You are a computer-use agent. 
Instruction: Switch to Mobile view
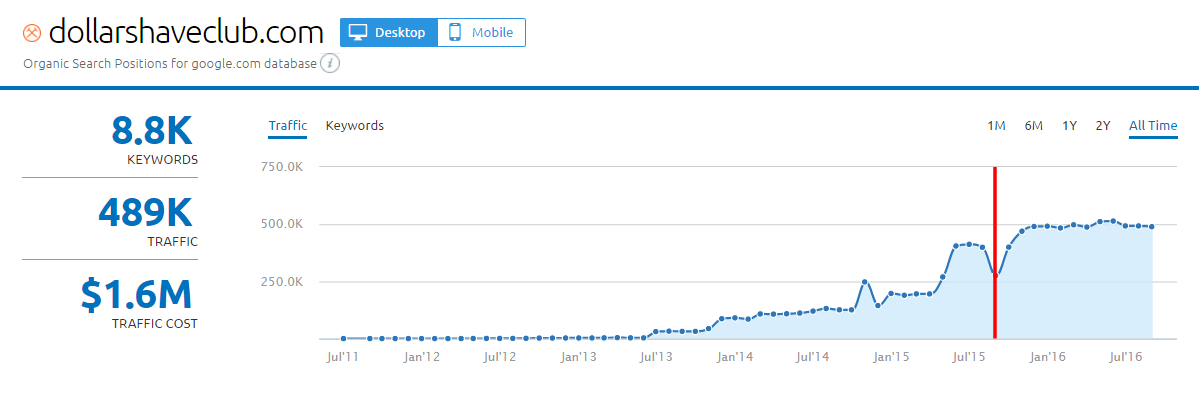pyautogui.click(x=482, y=33)
